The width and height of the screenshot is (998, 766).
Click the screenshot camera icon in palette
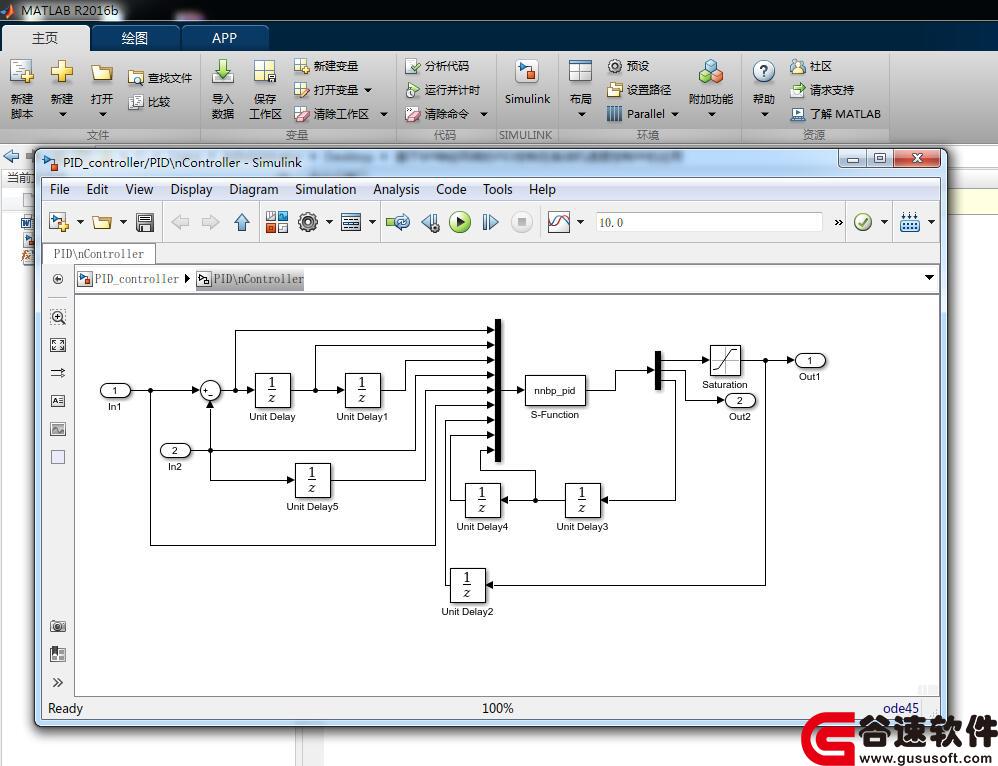click(x=58, y=627)
